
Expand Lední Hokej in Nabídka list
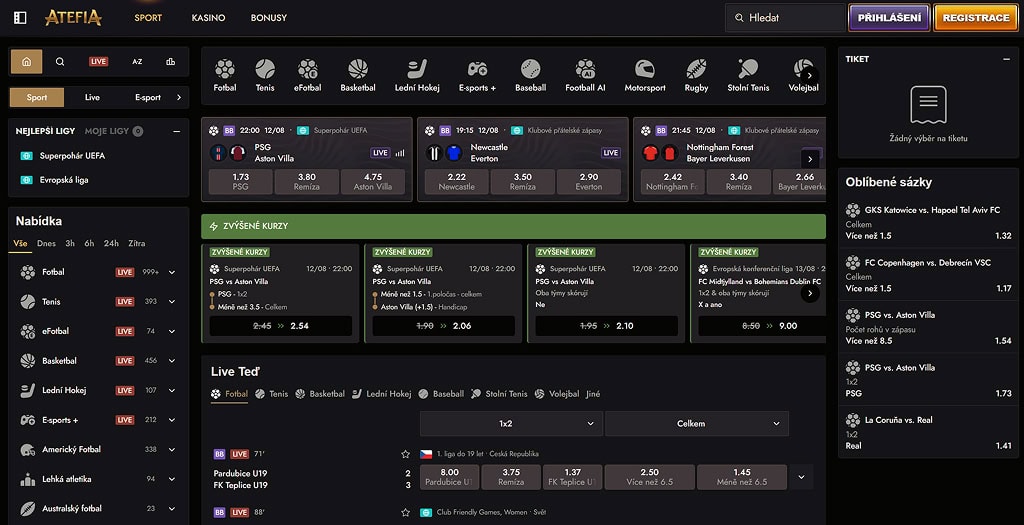[172, 390]
